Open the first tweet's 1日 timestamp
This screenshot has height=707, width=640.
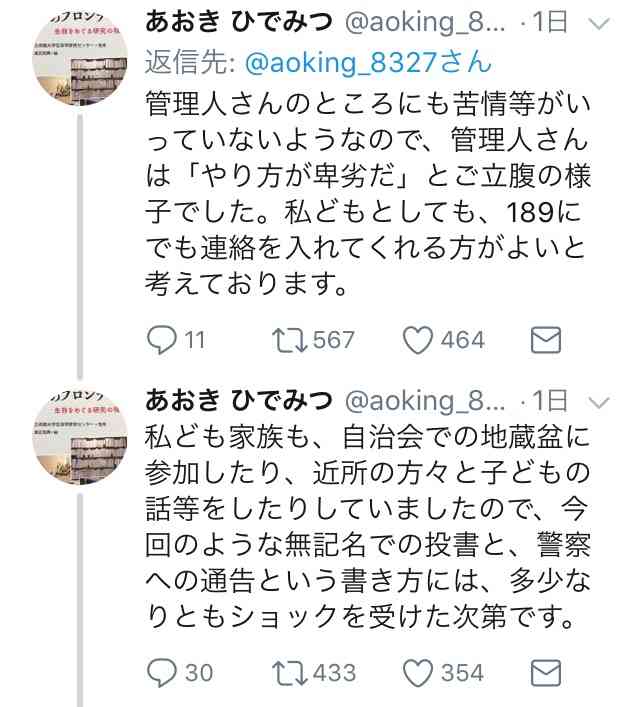[x=554, y=23]
